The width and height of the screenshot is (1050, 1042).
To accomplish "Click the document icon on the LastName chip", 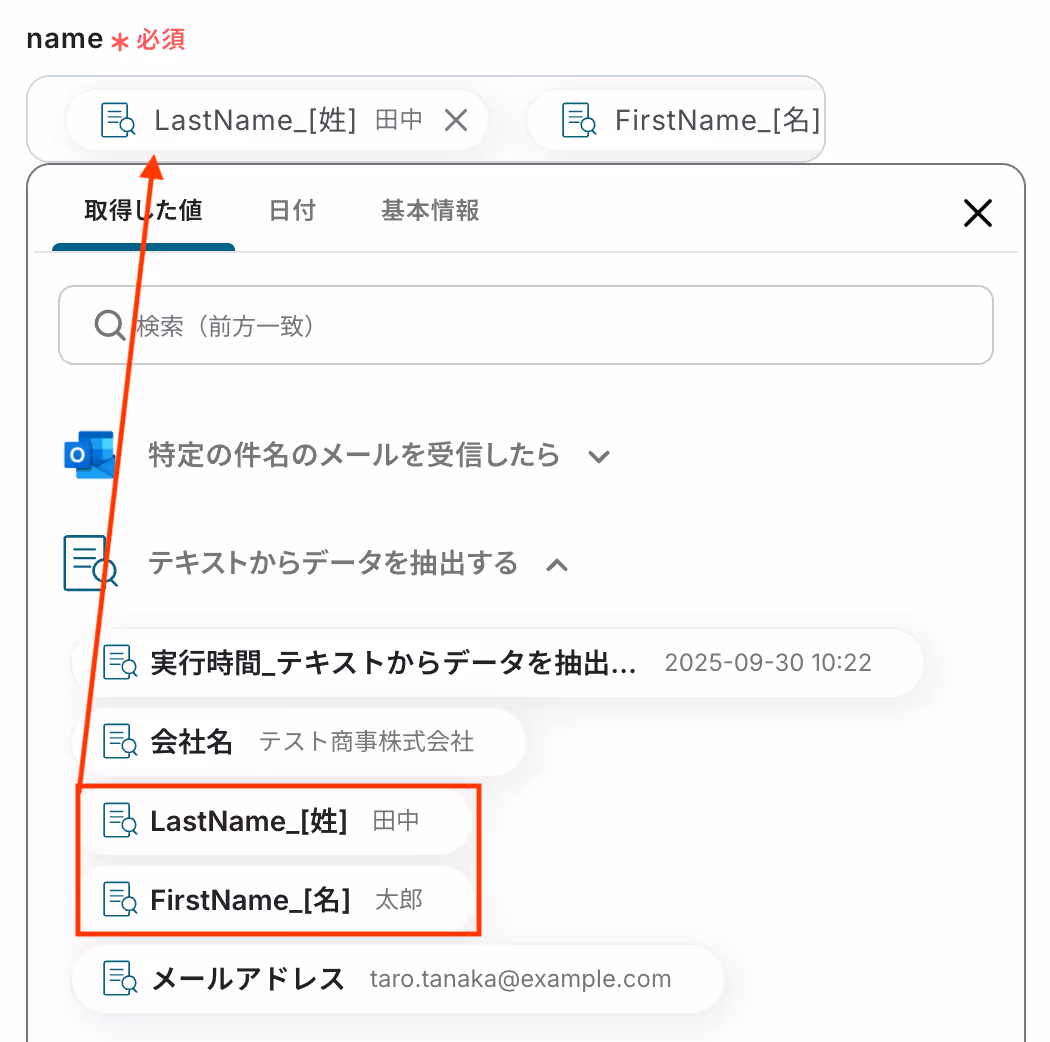I will pyautogui.click(x=118, y=121).
